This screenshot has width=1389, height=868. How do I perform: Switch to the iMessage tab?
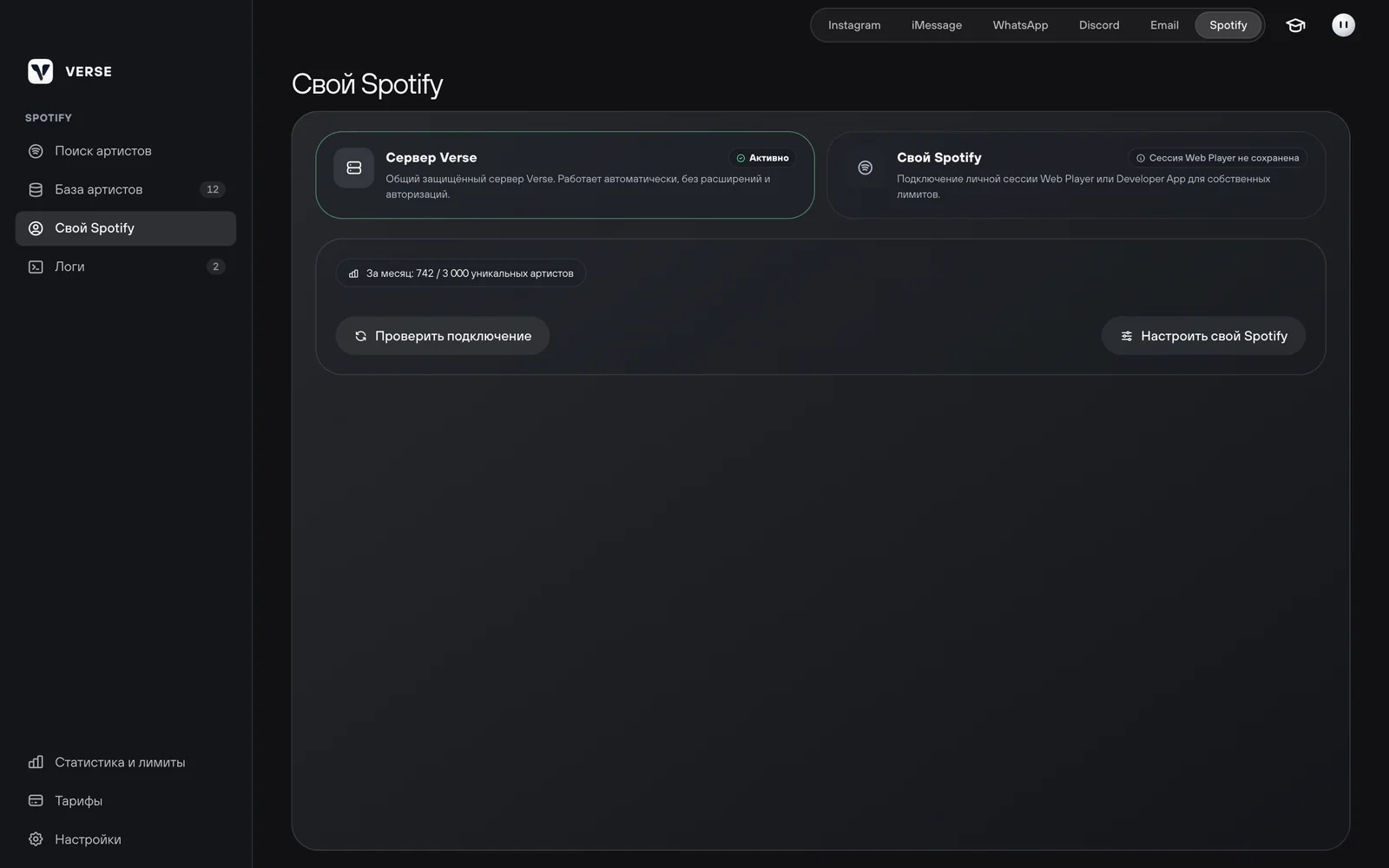click(937, 25)
